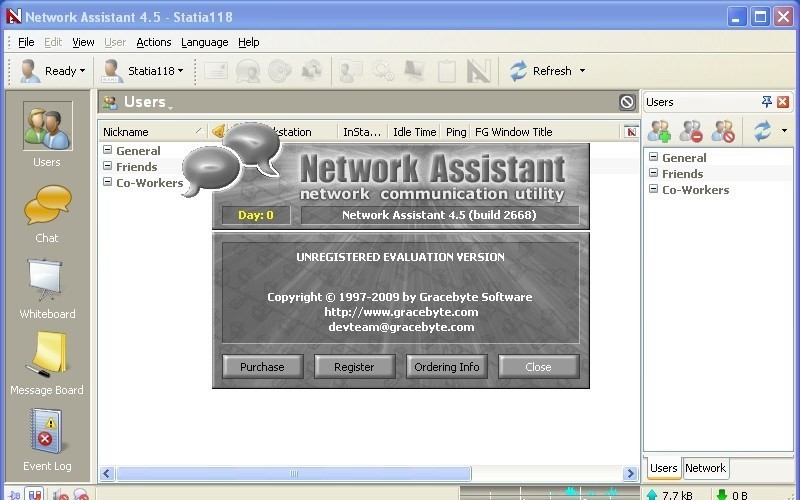
Task: Open the Ready status dropdown arrow
Action: (x=83, y=71)
